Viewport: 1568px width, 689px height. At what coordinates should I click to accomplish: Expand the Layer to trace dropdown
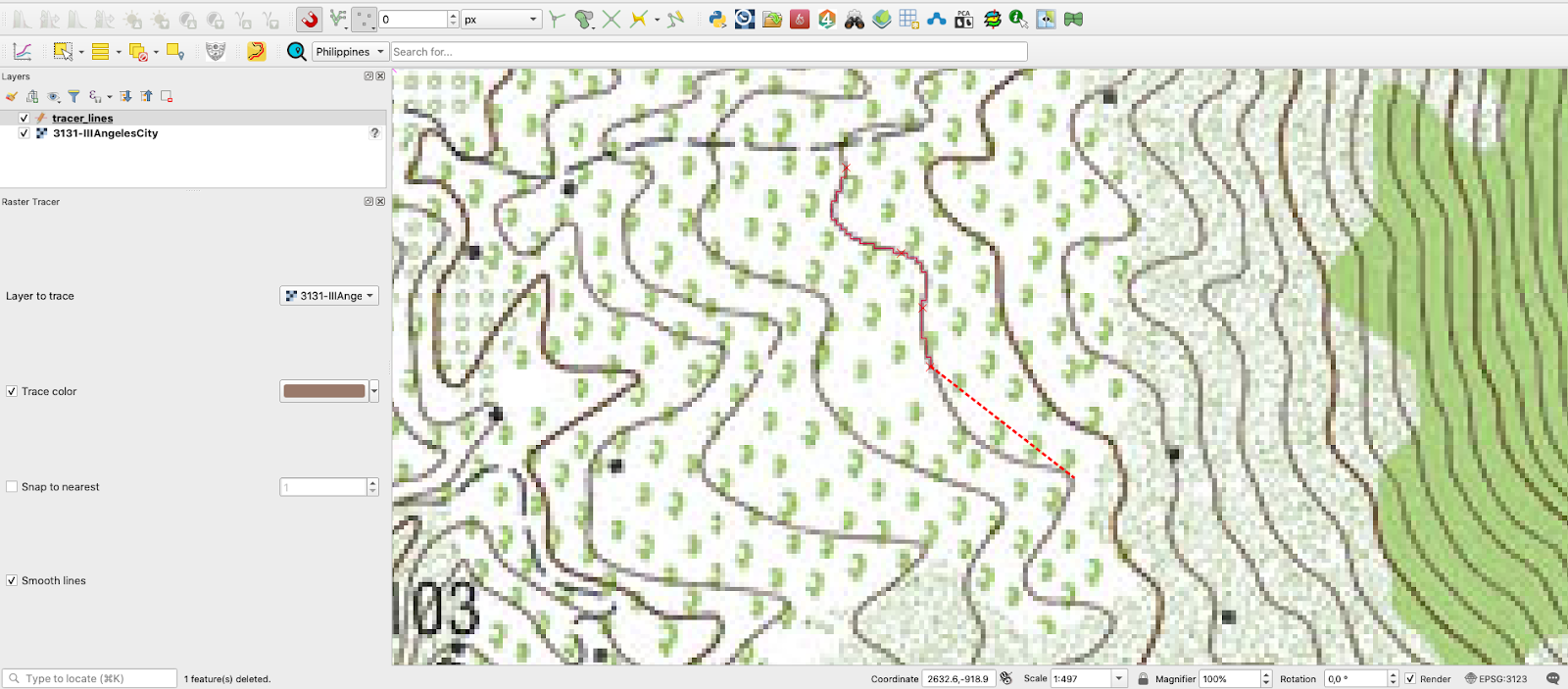coord(329,296)
